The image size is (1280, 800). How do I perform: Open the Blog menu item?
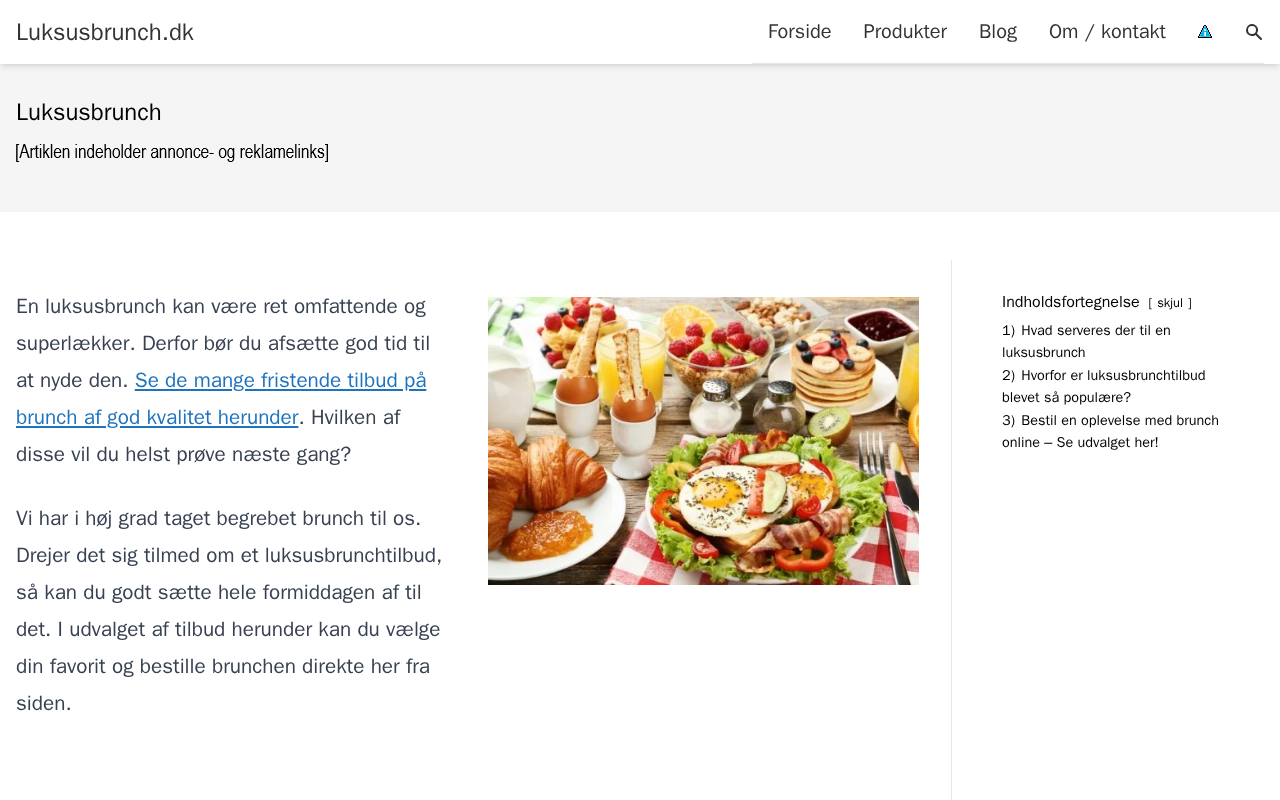tap(998, 32)
